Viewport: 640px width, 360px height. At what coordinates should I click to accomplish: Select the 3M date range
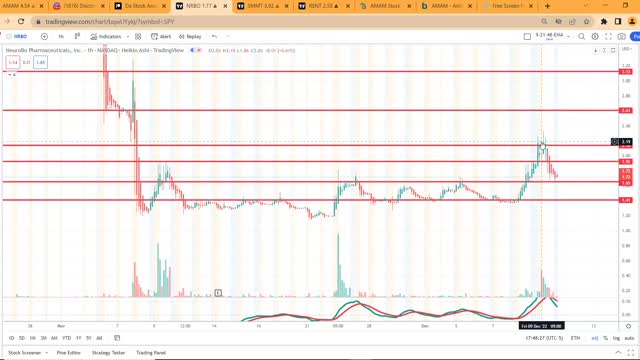point(43,338)
